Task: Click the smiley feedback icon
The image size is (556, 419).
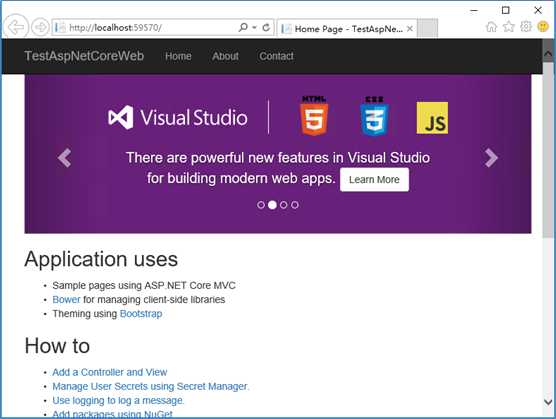Action: point(543,27)
